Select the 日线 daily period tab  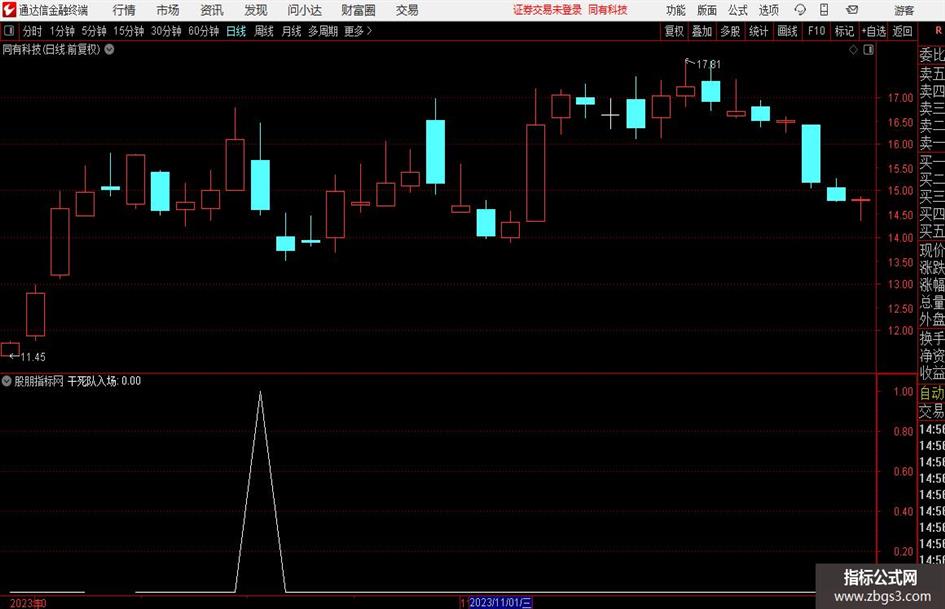(236, 31)
